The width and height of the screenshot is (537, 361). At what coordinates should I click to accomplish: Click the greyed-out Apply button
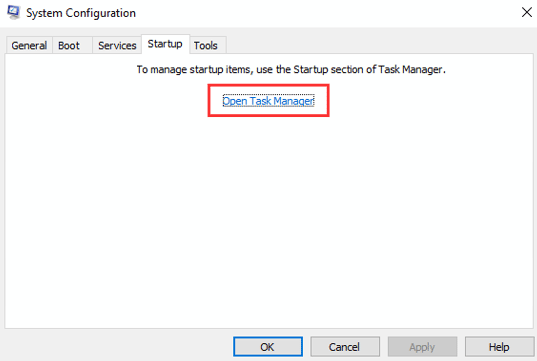pos(422,347)
